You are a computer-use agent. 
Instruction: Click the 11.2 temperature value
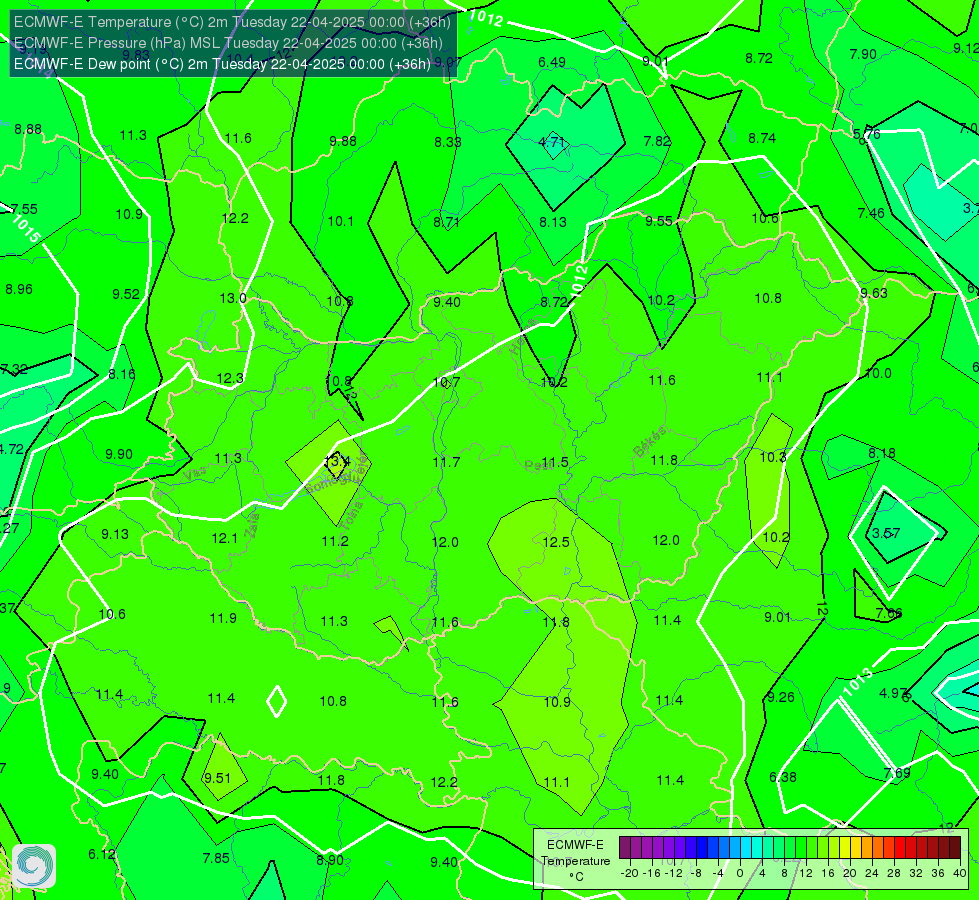[x=335, y=541]
